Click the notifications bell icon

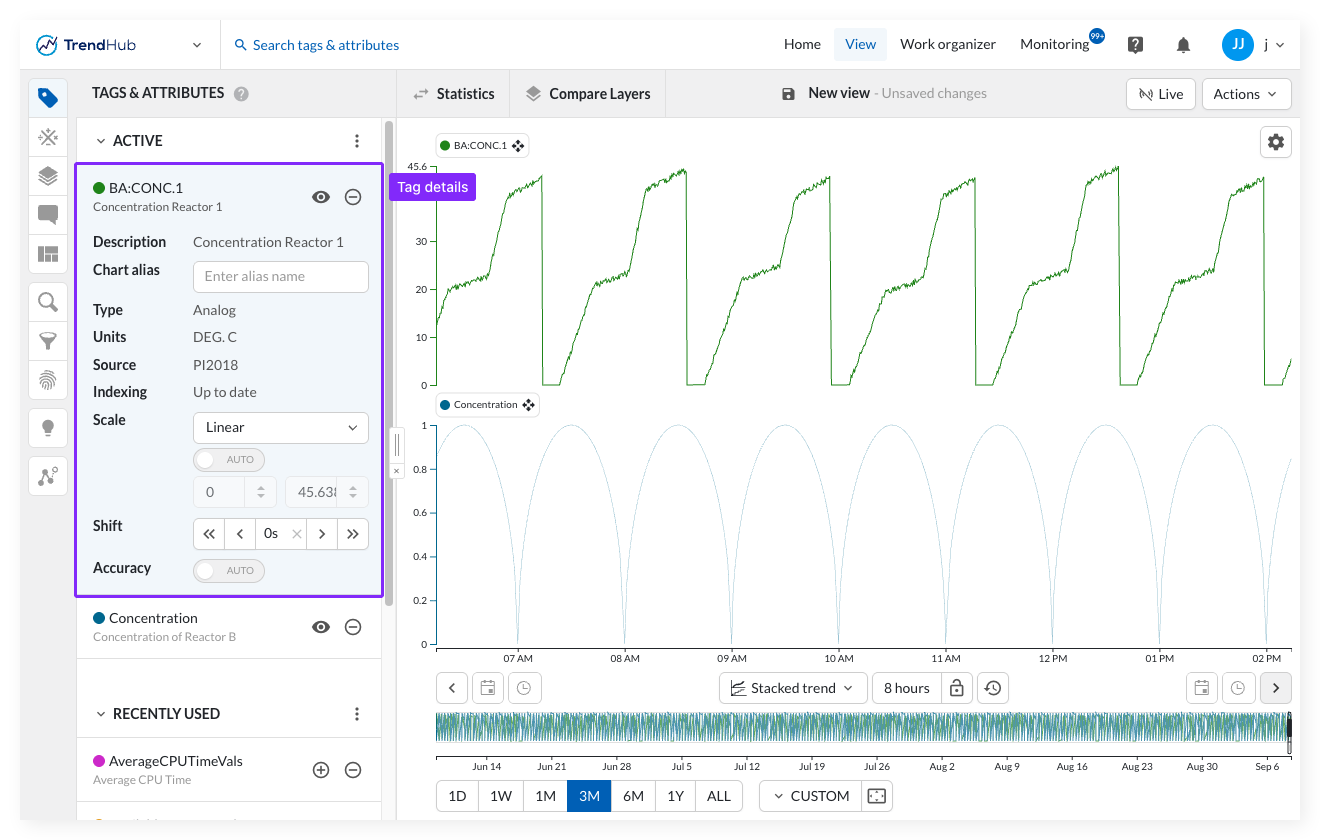click(1183, 45)
